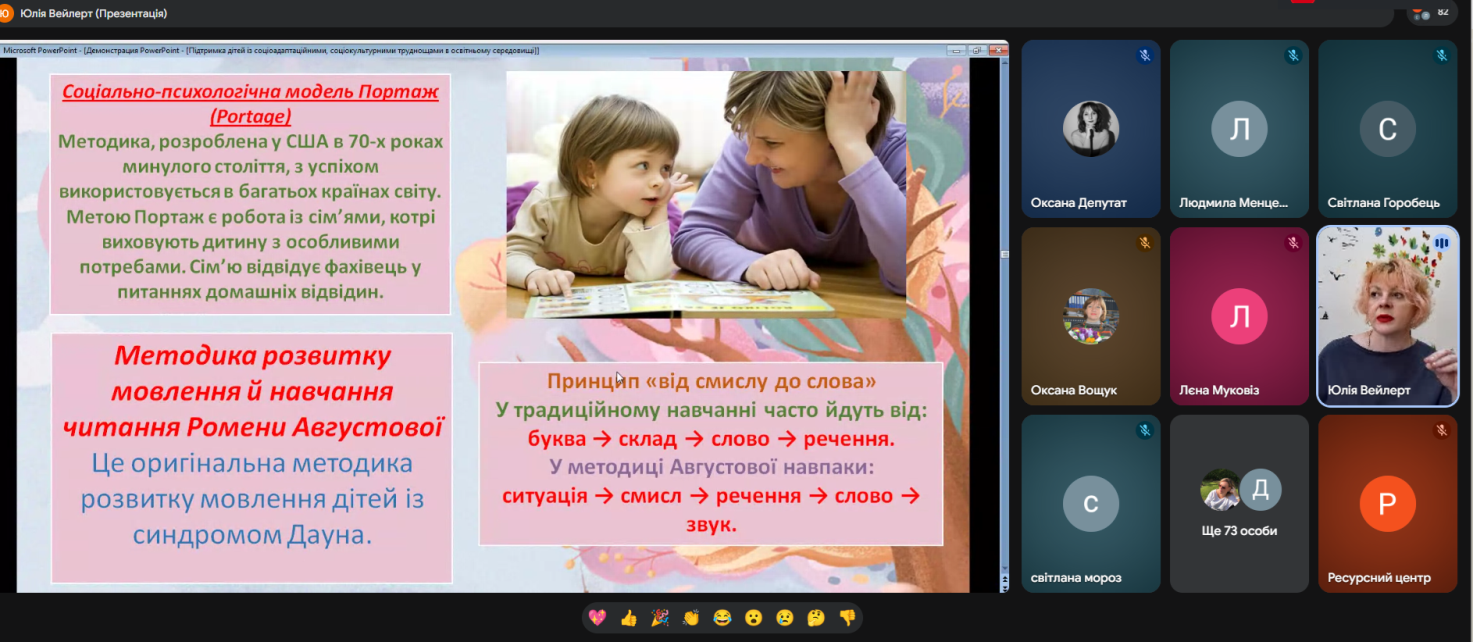The image size is (1473, 642).
Task: Open Світлана Горобець participant tile
Action: tap(1387, 129)
